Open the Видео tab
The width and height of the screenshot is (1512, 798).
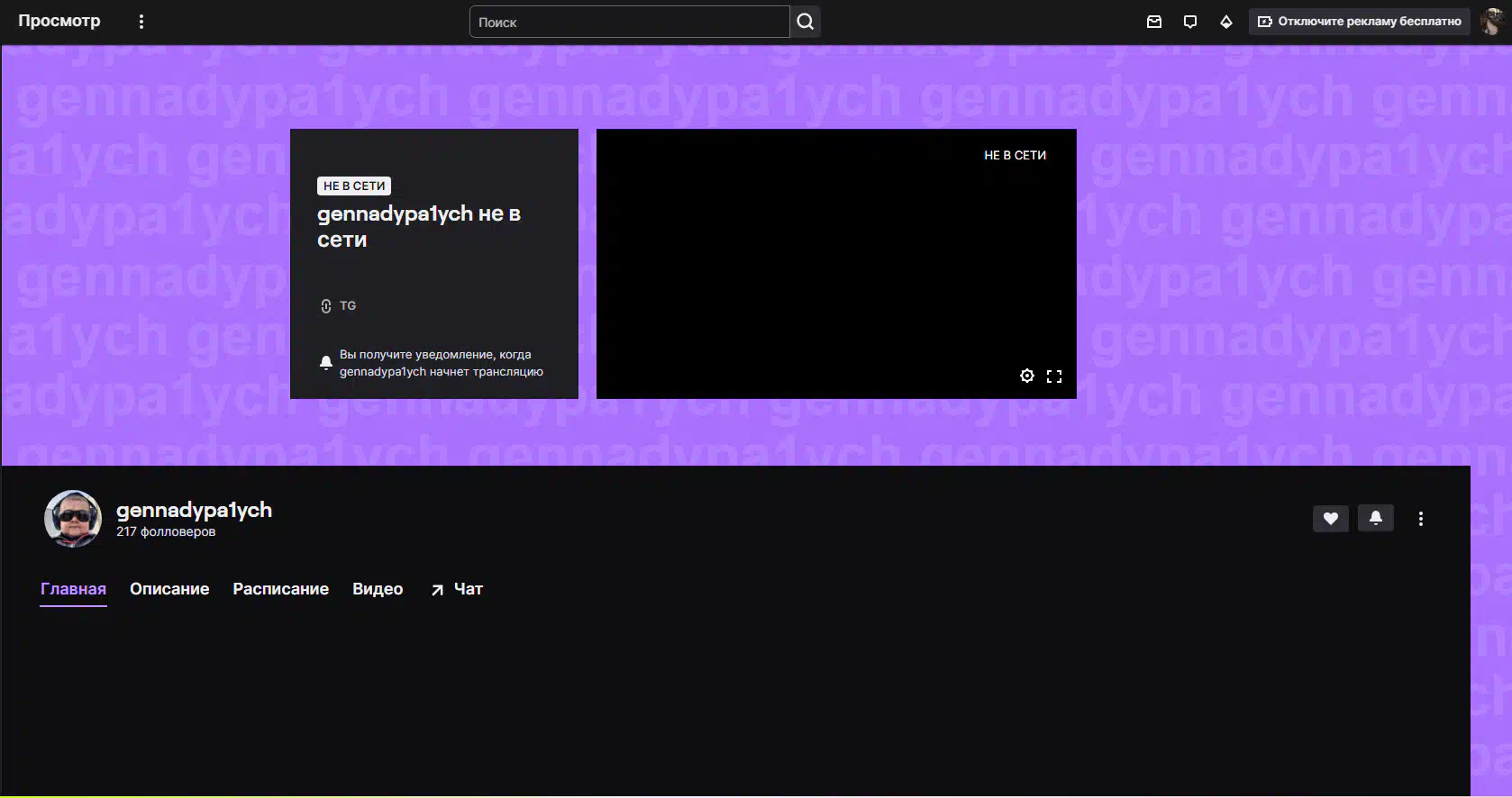(x=378, y=589)
